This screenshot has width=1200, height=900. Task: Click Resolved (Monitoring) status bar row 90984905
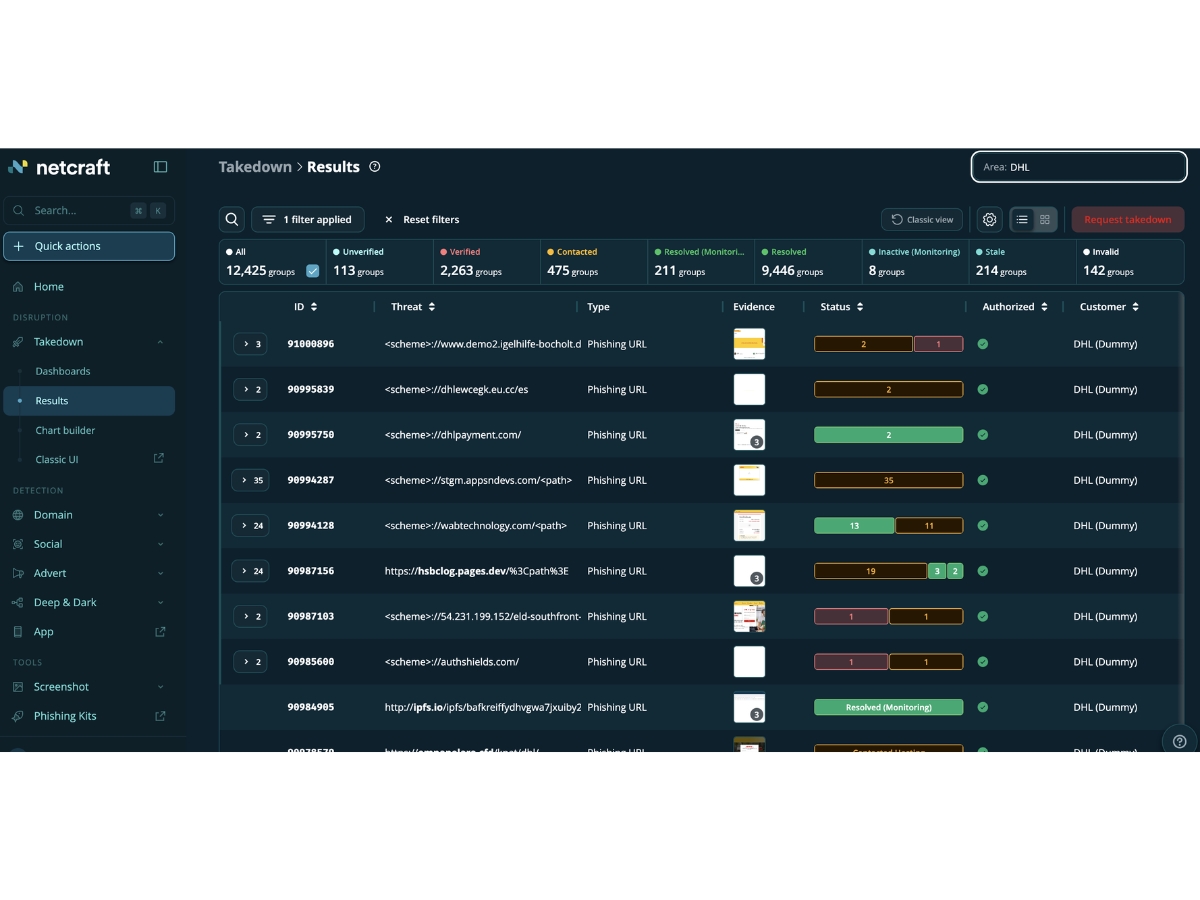coord(889,707)
